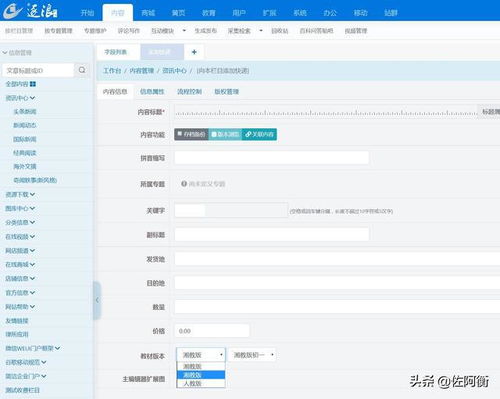Image resolution: width=500 pixels, height=399 pixels.
Task: Click the 工作台 breadcrumb link
Action: coord(112,71)
